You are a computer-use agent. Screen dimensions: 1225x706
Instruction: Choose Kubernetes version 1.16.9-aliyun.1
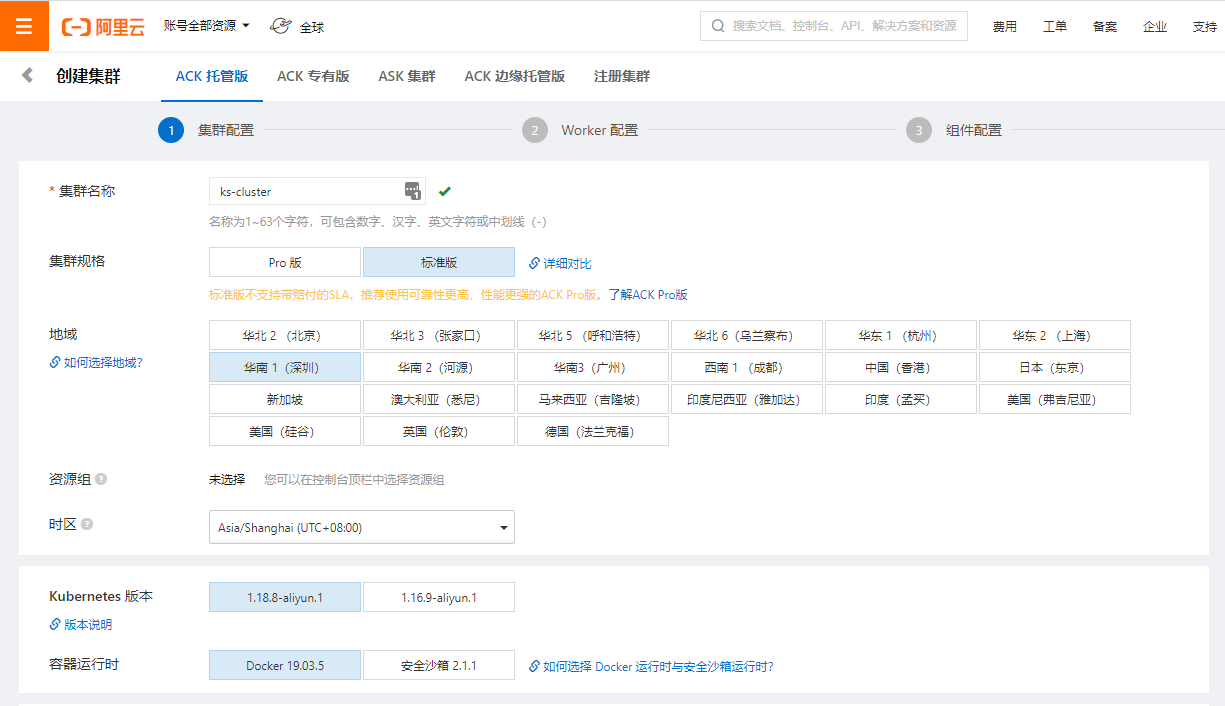(x=439, y=598)
